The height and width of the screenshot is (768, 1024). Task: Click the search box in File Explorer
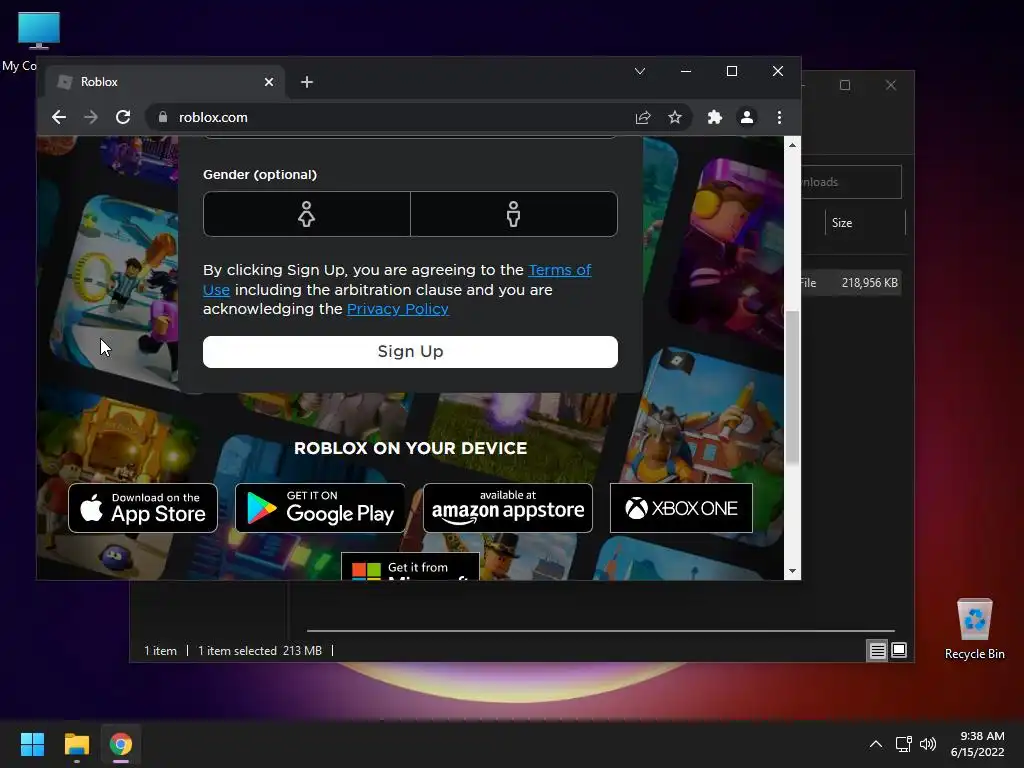click(852, 182)
